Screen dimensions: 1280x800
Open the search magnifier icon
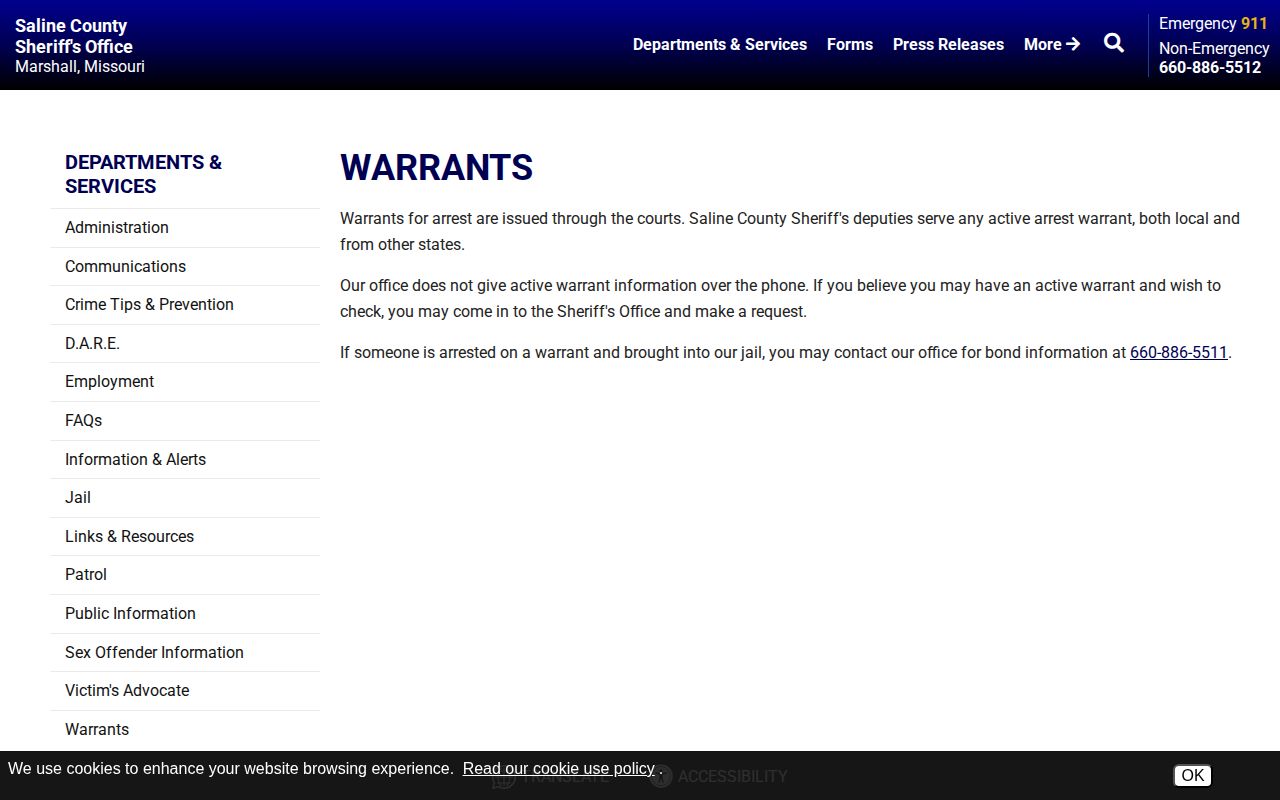click(x=1114, y=43)
